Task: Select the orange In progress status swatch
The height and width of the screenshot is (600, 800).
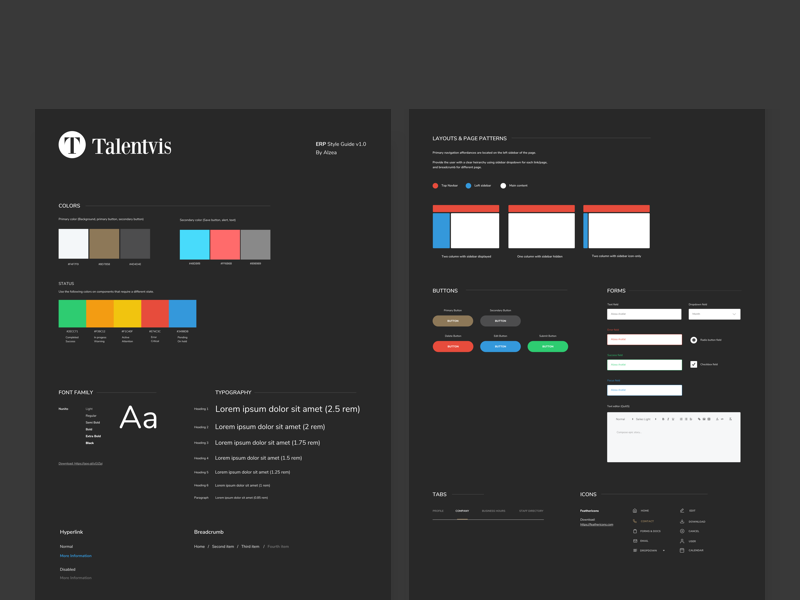Action: (100, 313)
